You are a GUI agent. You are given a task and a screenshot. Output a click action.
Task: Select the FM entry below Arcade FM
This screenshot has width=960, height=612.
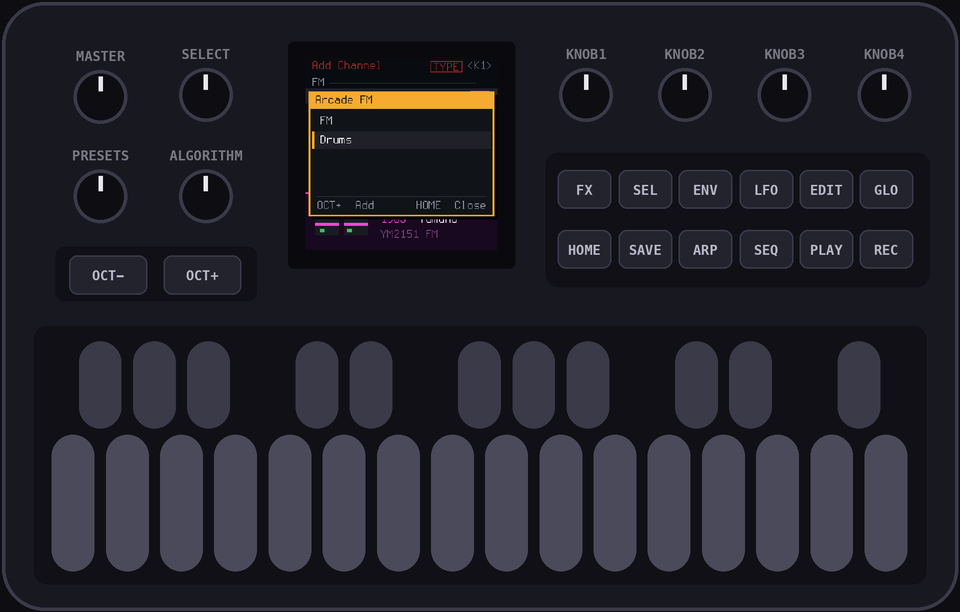tap(402, 121)
